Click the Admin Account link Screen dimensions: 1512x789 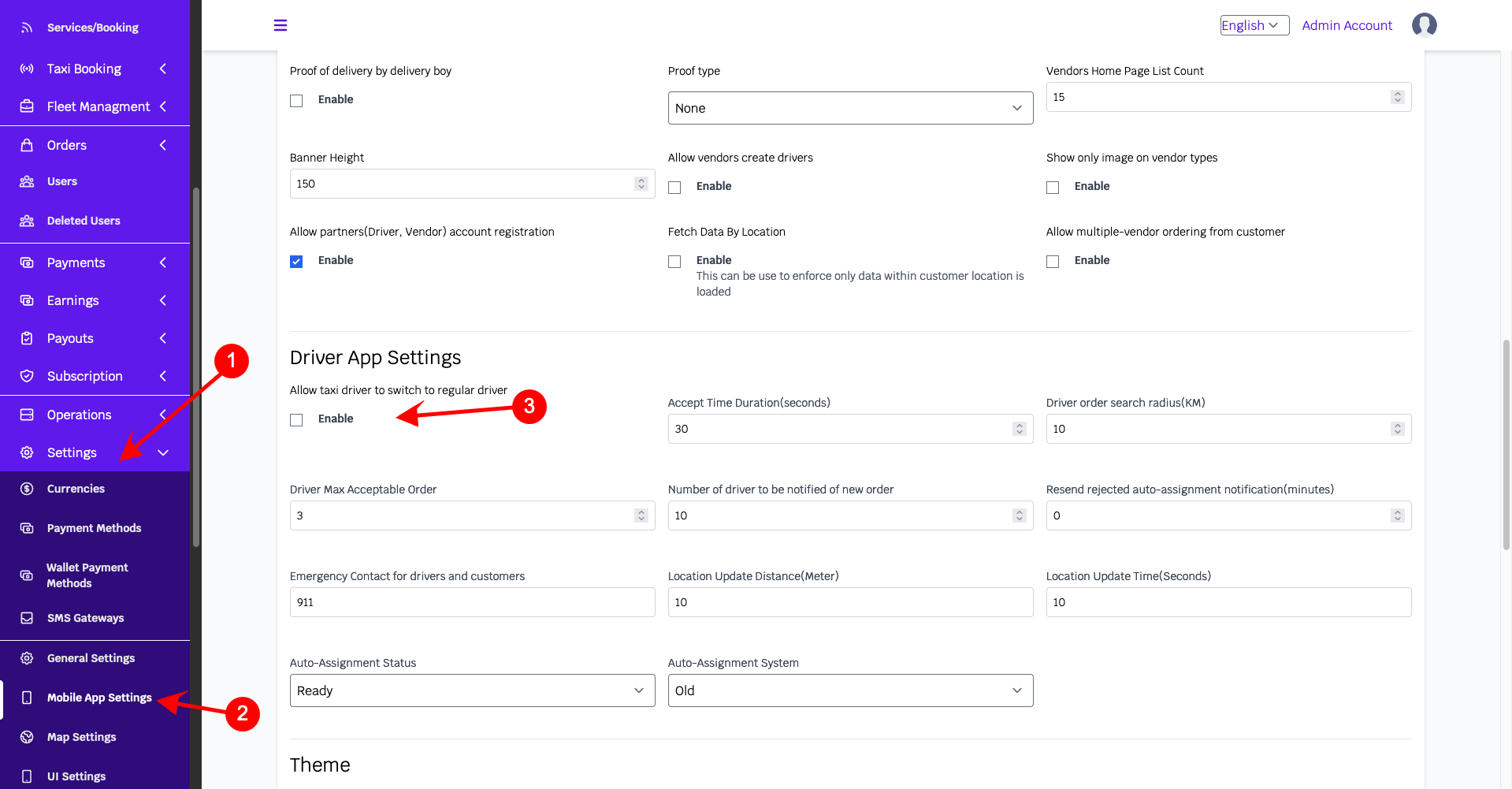coord(1347,25)
